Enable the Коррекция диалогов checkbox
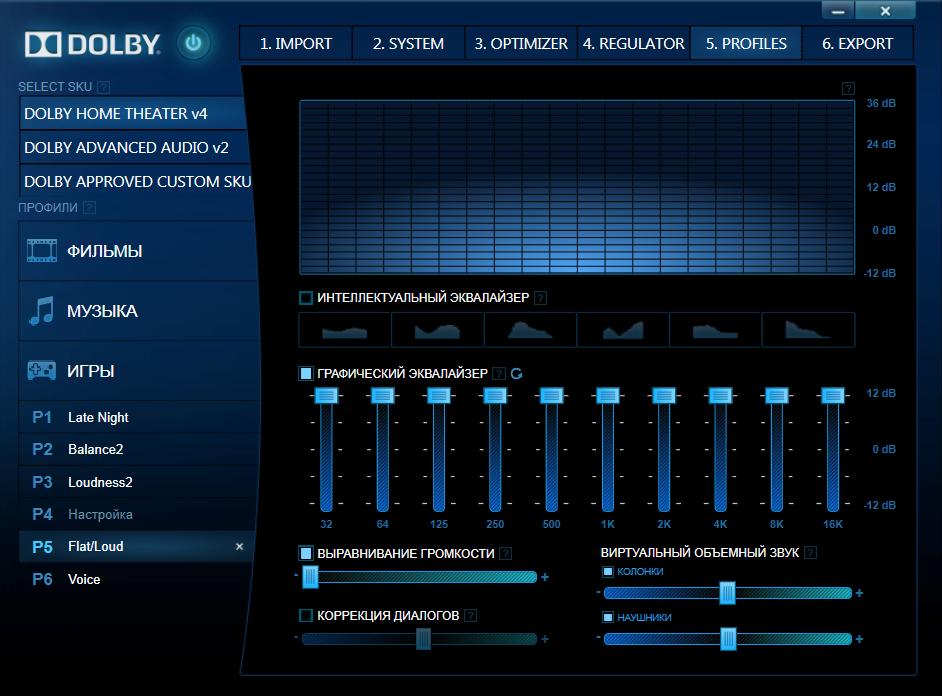The height and width of the screenshot is (696, 942). coord(306,616)
